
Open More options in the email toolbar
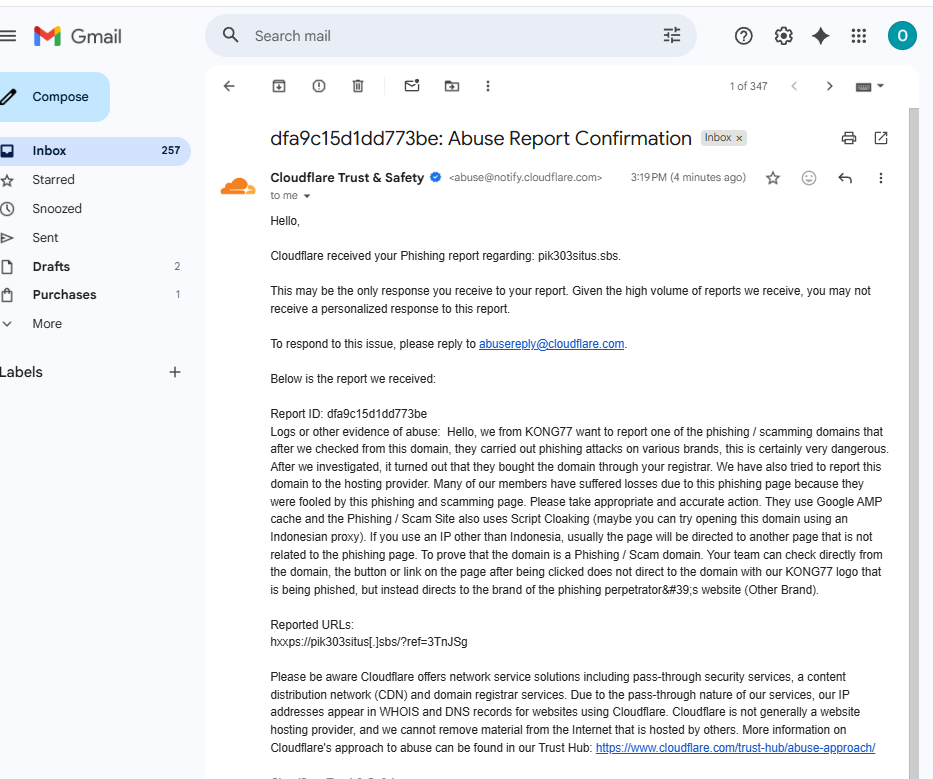(488, 86)
